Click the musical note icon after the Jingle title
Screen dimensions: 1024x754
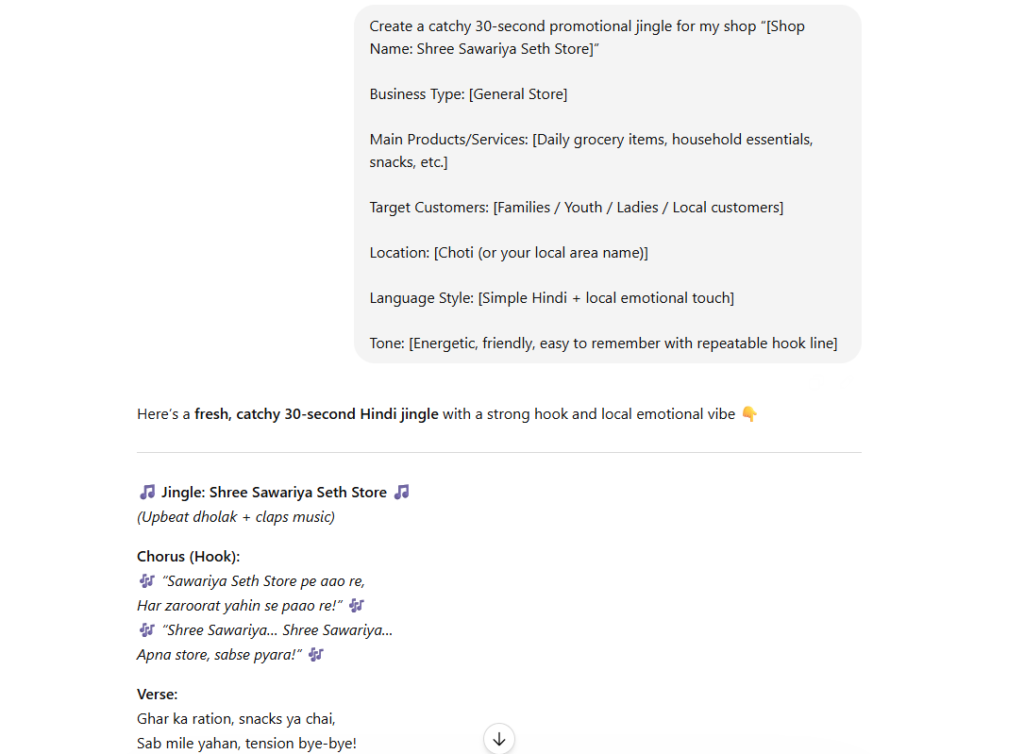coord(401,491)
